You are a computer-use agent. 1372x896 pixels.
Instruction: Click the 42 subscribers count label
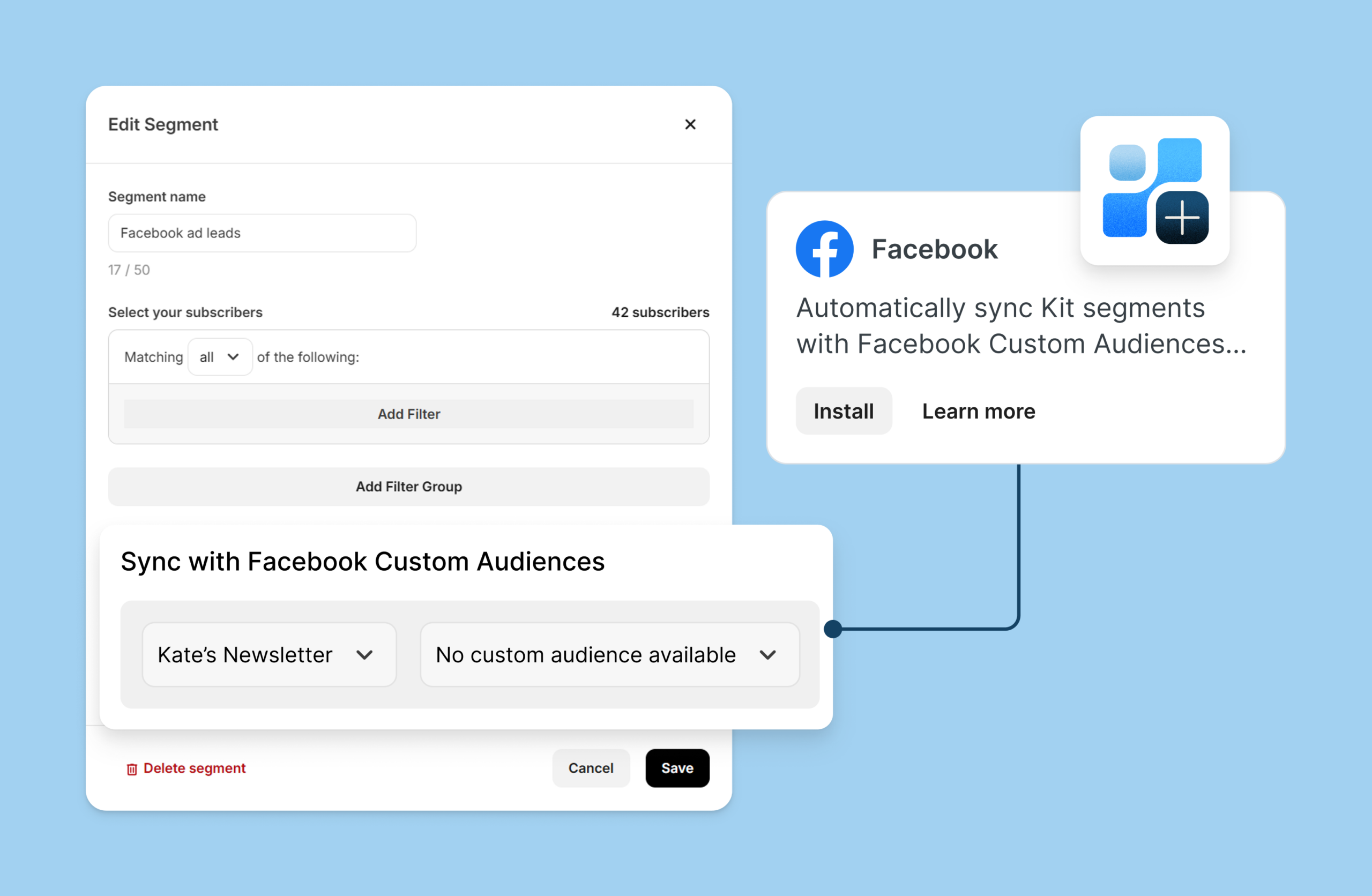point(660,312)
